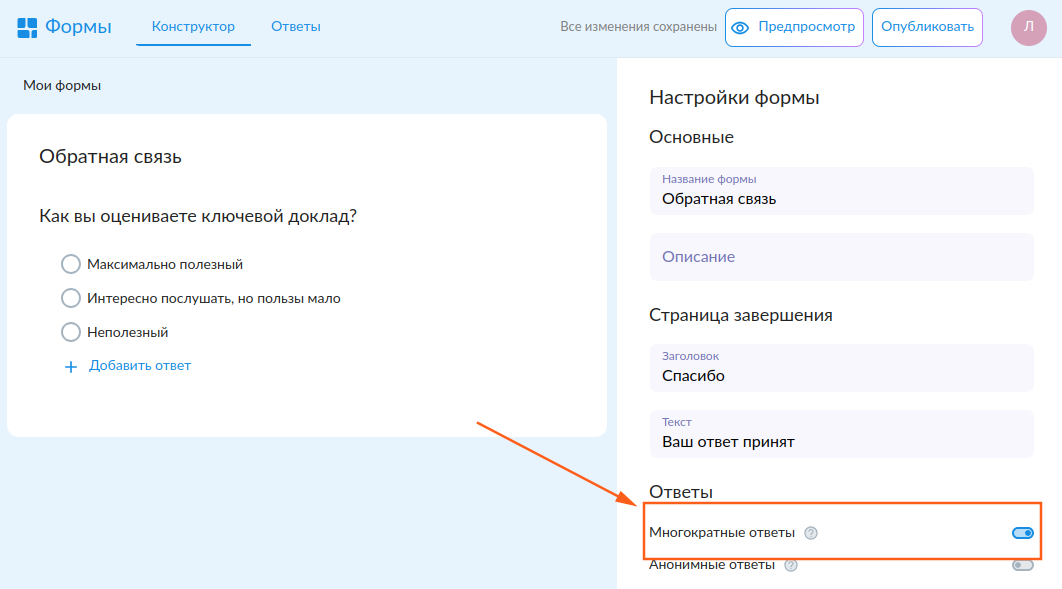Click the Настройки формы heading
Viewport: 1062px width, 589px height.
click(734, 97)
